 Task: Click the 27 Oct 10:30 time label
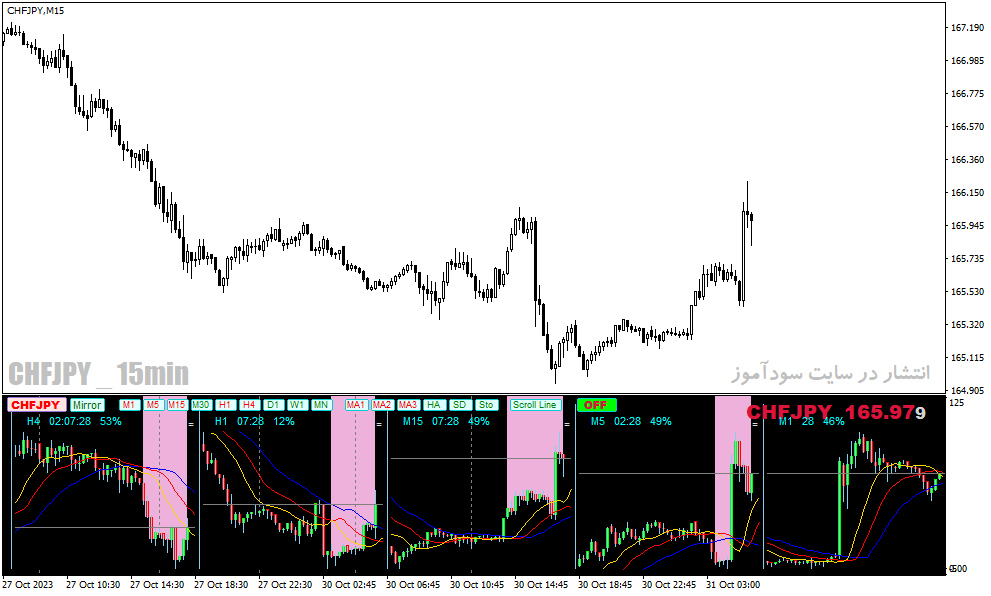point(93,585)
